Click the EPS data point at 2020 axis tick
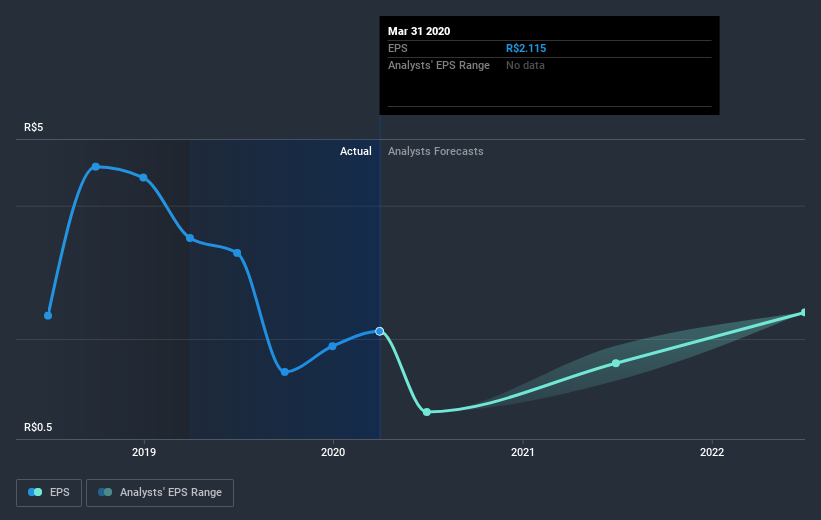 point(332,346)
